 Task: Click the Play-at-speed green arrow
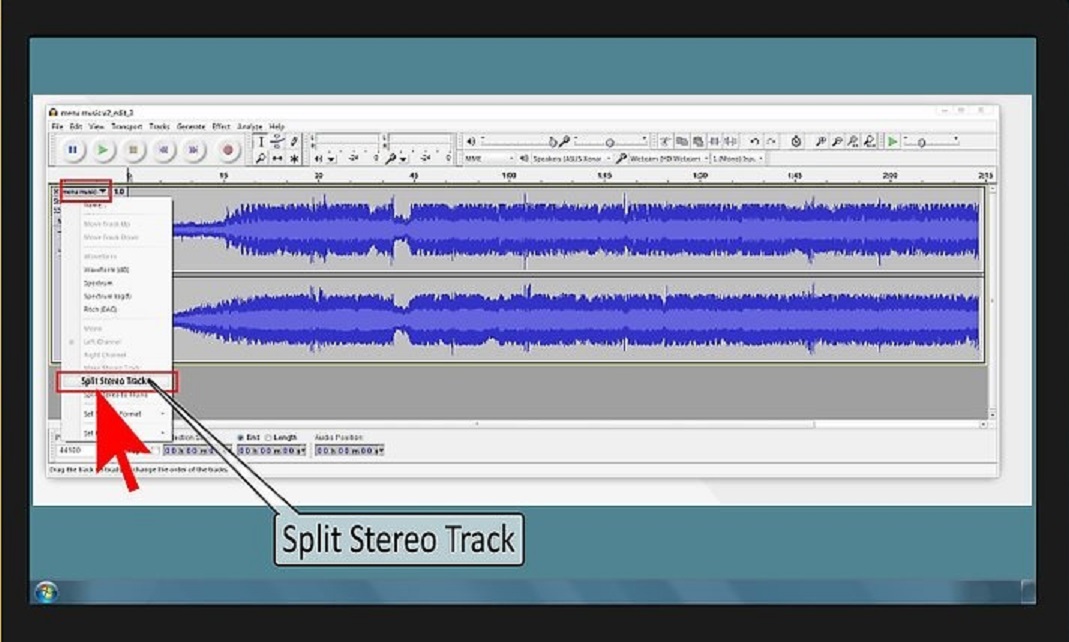[x=892, y=142]
